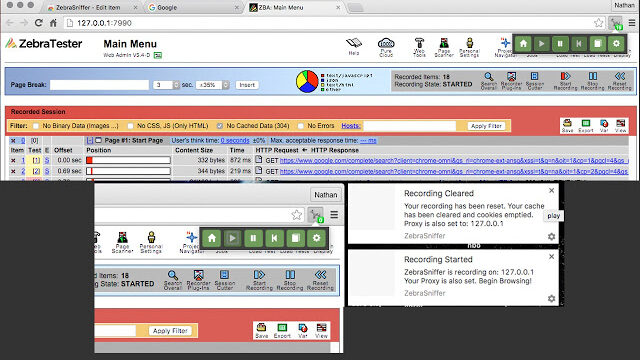Dismiss the Recording Cleared notification

tap(551, 191)
